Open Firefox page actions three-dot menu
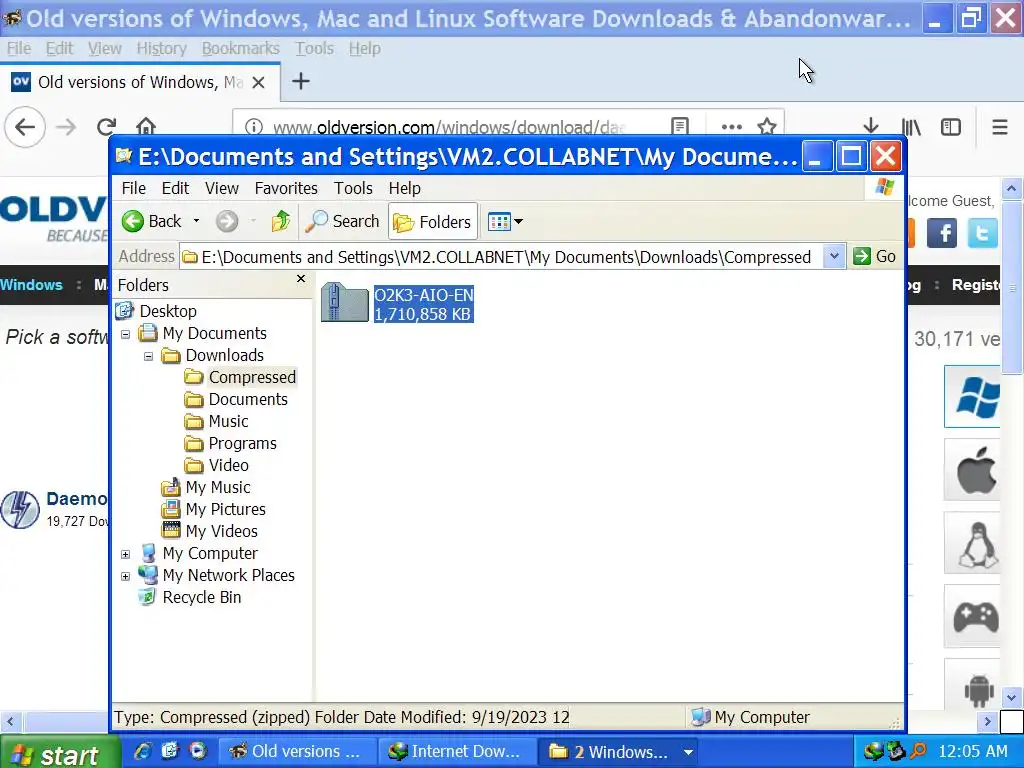 point(731,127)
